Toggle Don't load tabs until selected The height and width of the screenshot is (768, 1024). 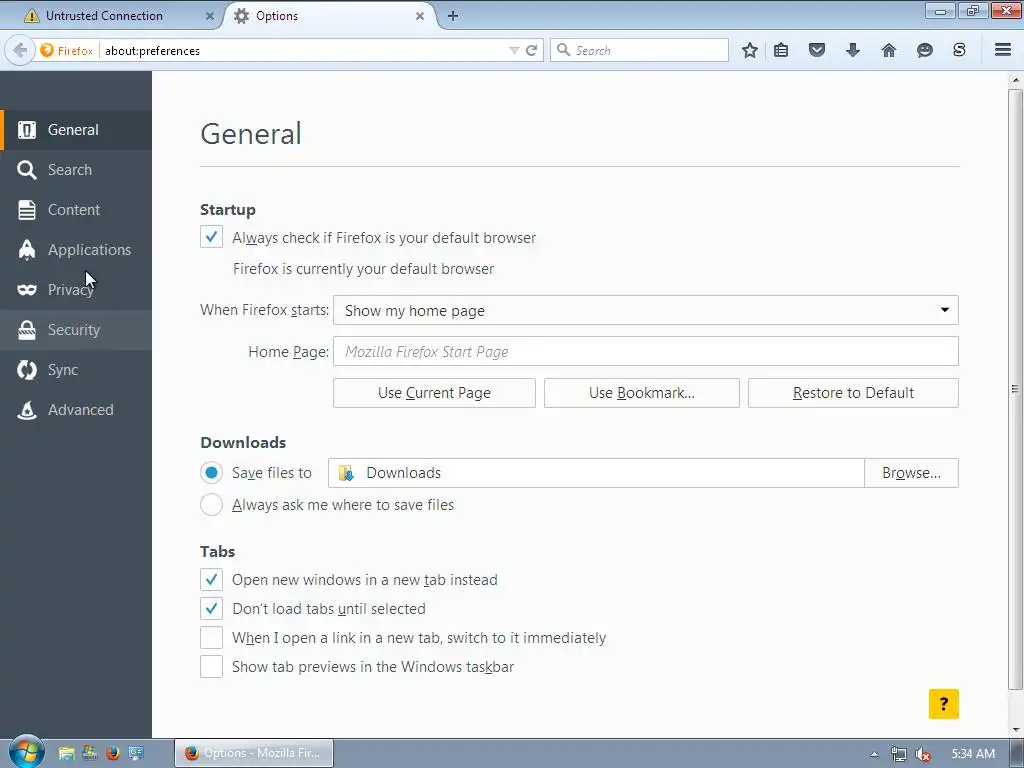[211, 609]
